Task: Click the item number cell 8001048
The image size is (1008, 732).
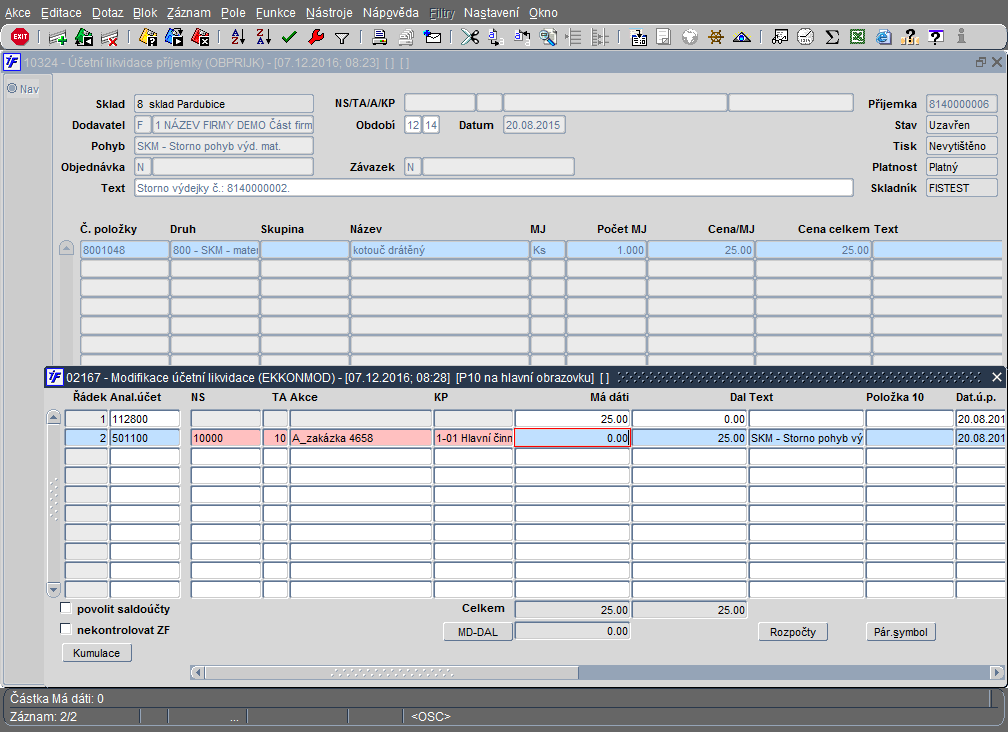Action: [125, 250]
